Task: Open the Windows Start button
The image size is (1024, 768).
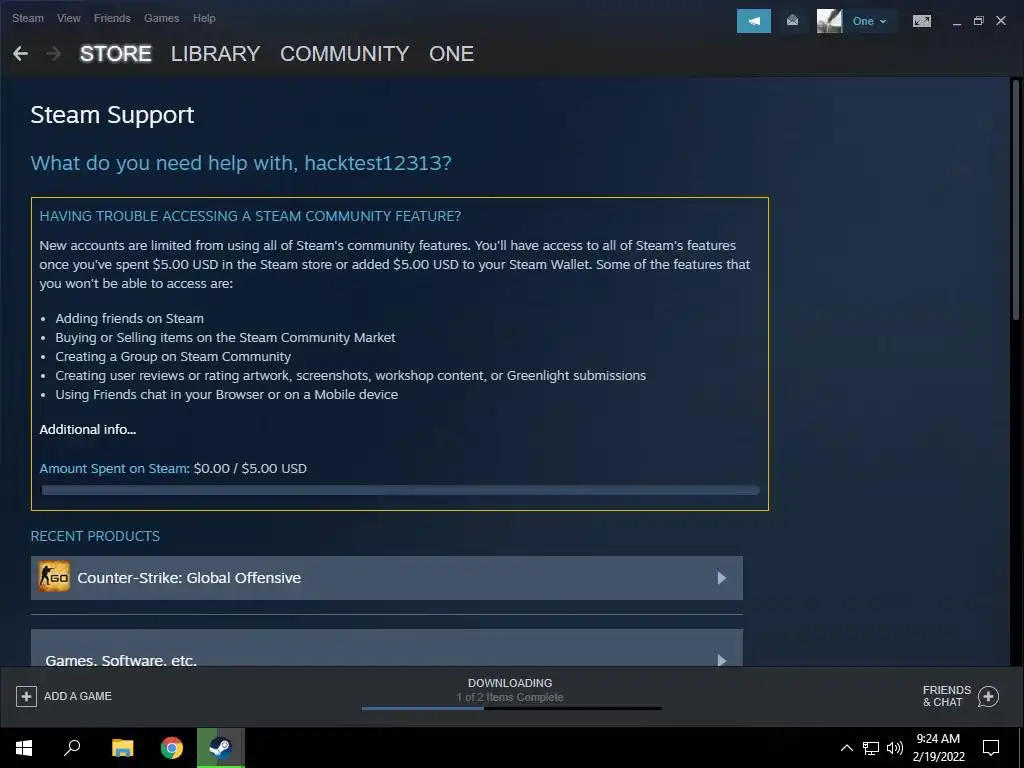Action: coord(24,748)
